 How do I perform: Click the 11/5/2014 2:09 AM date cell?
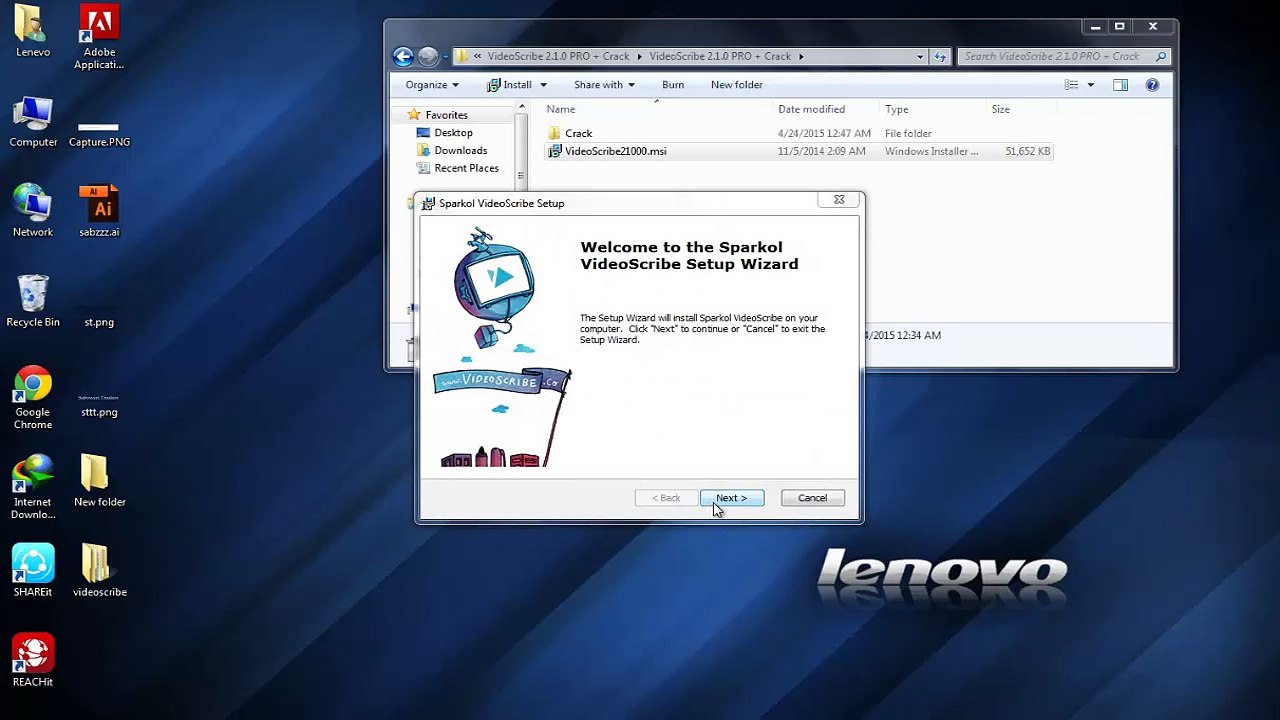click(822, 151)
